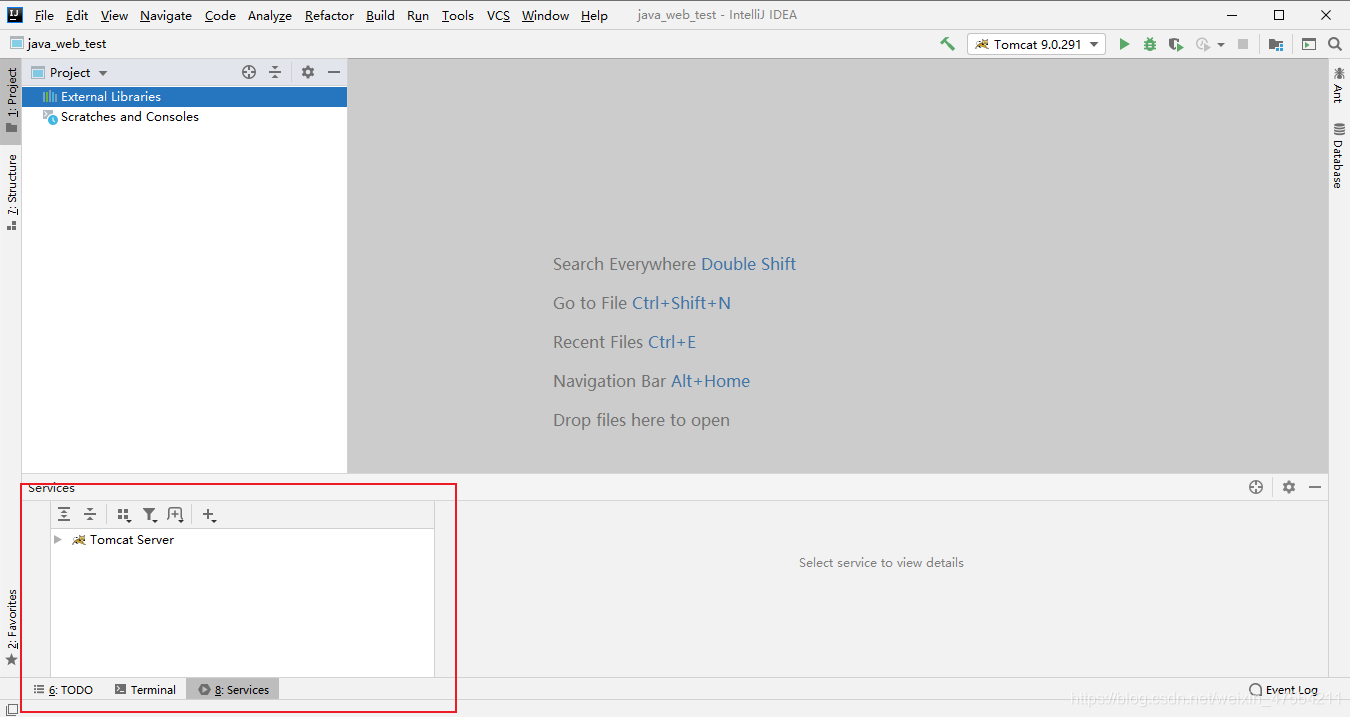Open the Help menu

[x=594, y=15]
